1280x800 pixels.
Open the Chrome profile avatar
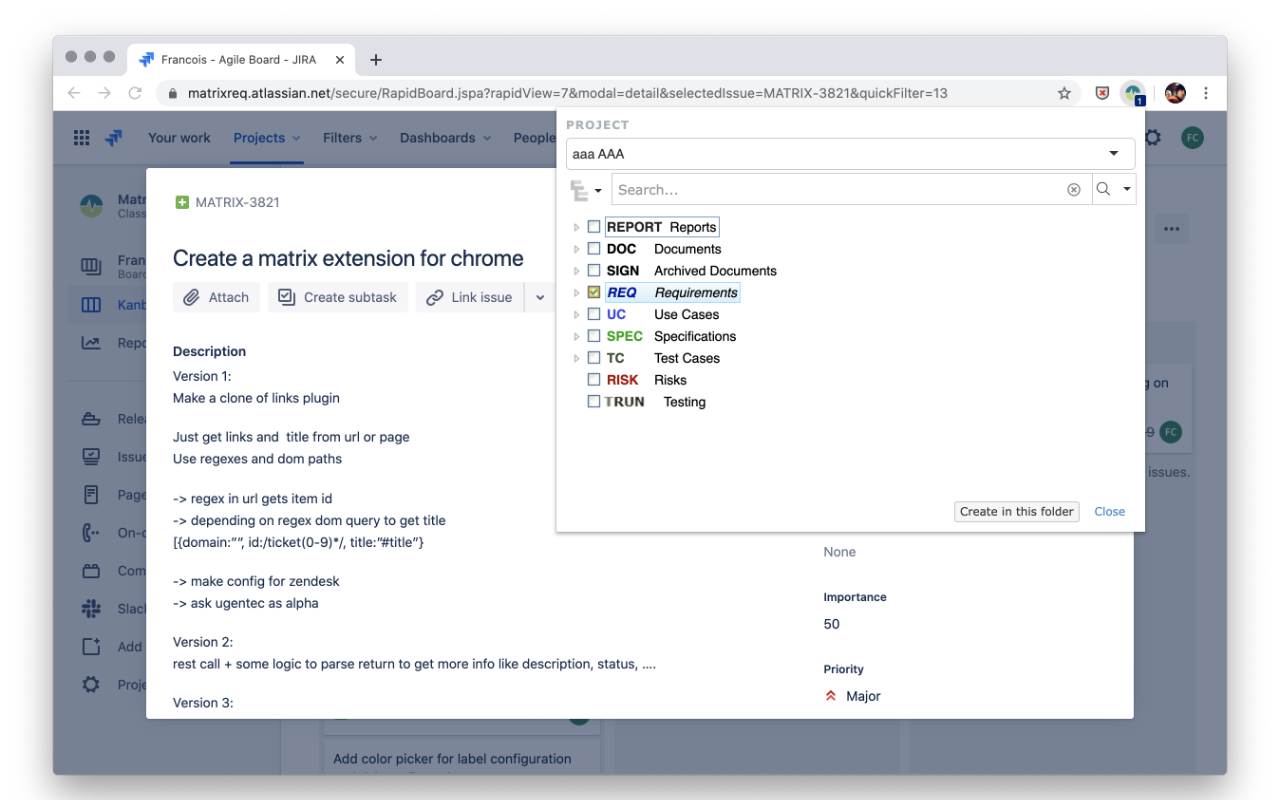[x=1175, y=93]
